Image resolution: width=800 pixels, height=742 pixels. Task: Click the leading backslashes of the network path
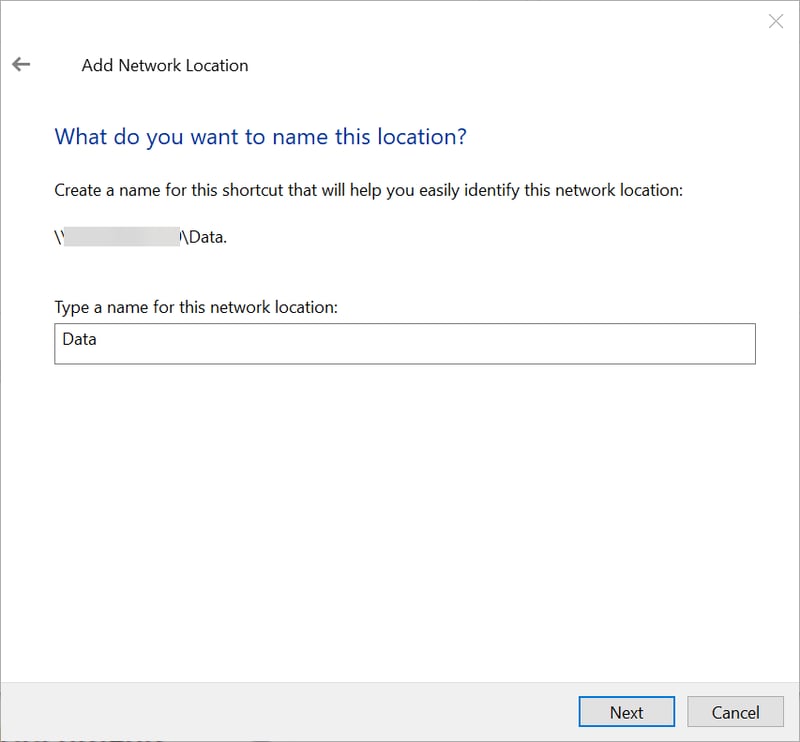click(58, 238)
